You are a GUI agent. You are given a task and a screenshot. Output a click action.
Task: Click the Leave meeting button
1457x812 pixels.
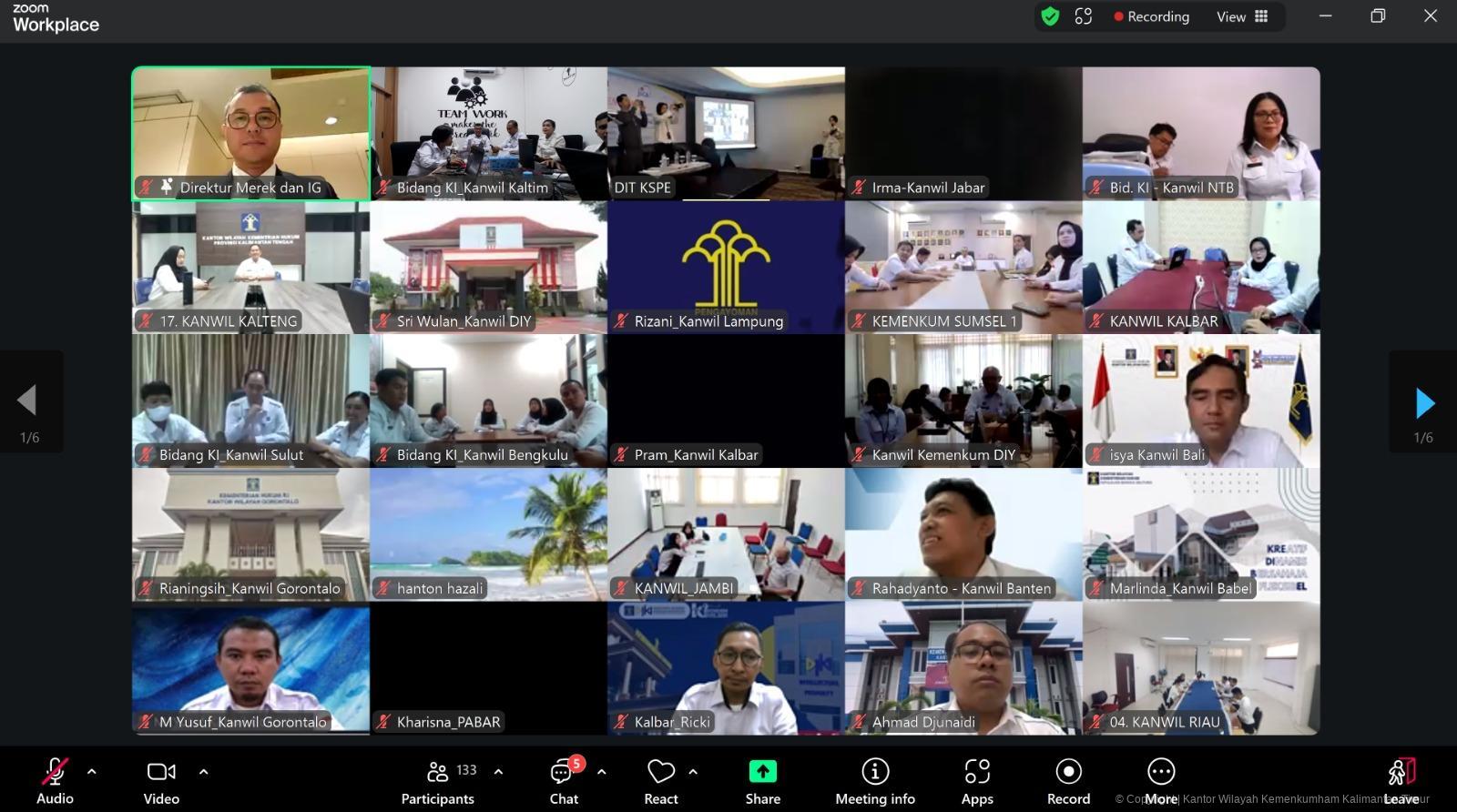[x=1401, y=781]
